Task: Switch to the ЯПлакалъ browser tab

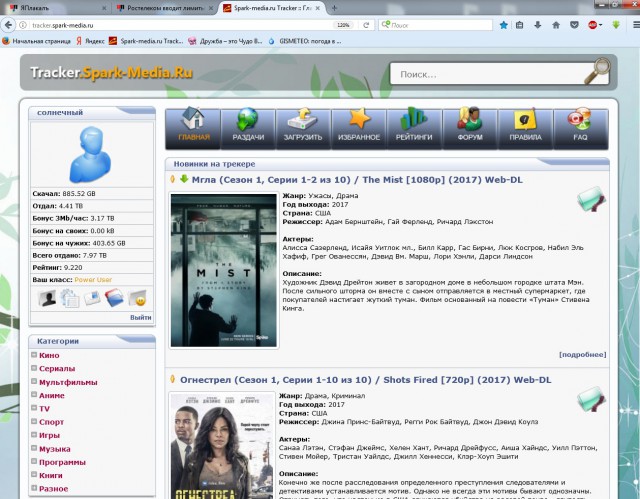Action: pyautogui.click(x=57, y=8)
